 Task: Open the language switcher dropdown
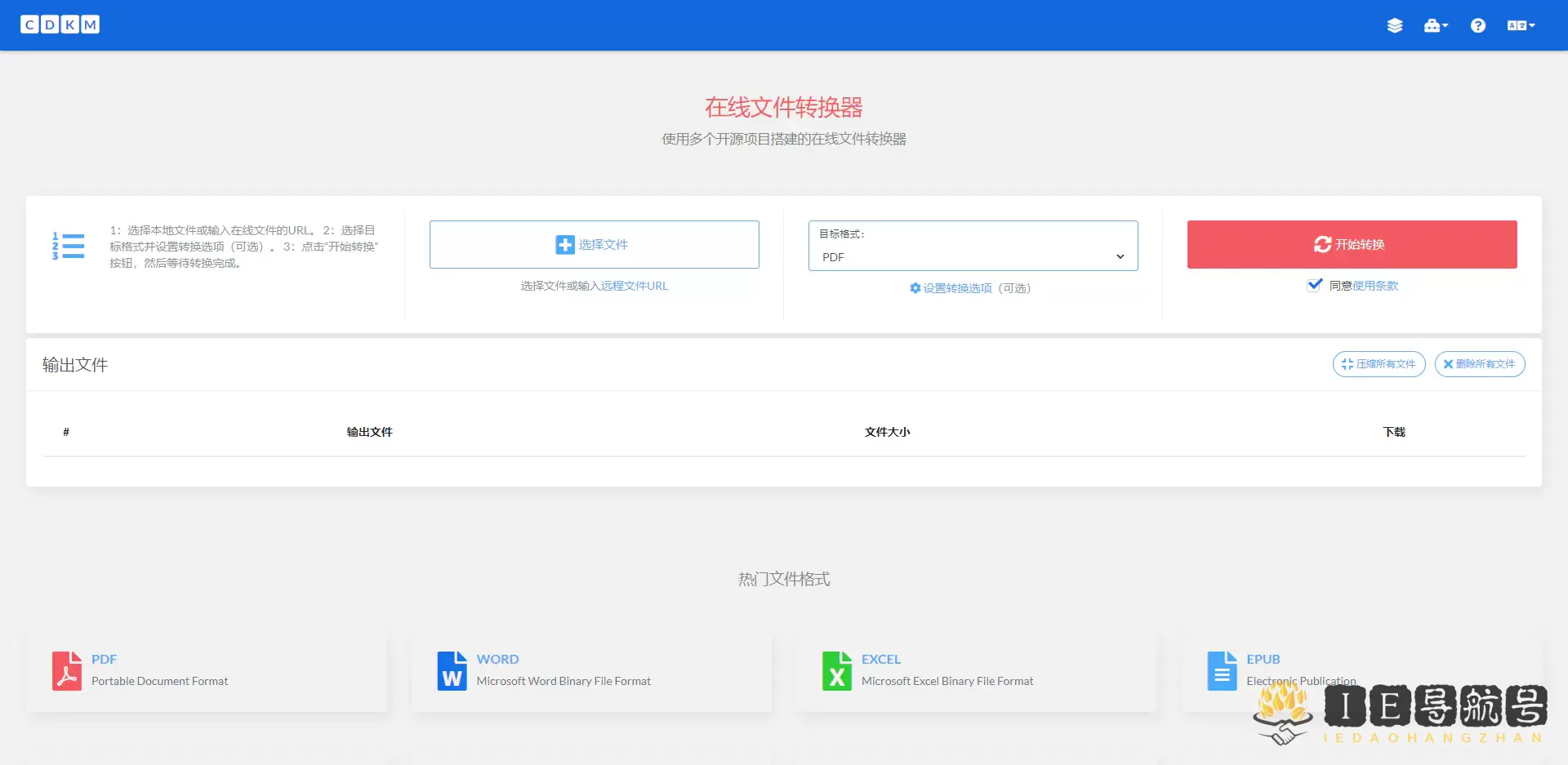(1520, 25)
